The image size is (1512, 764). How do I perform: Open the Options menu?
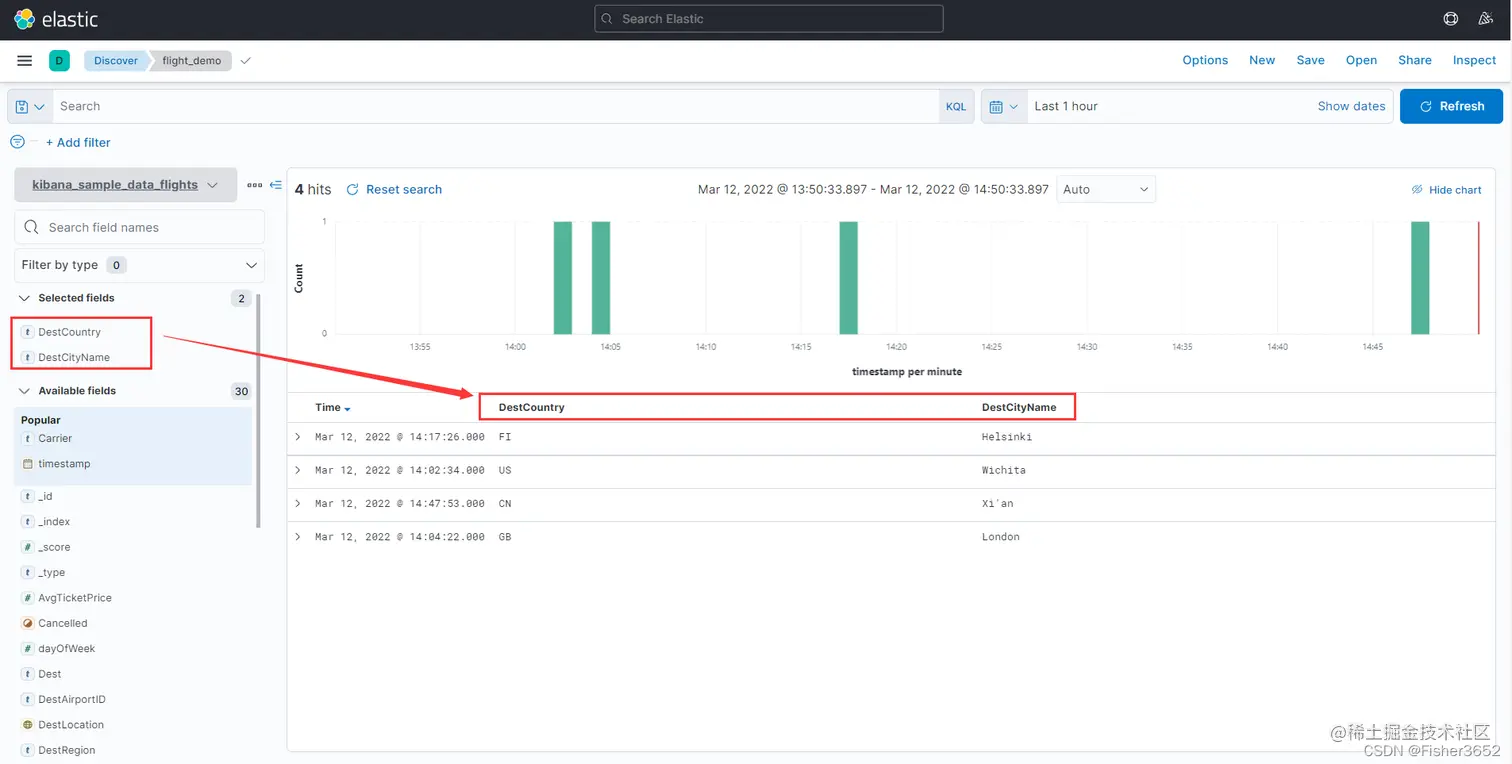pyautogui.click(x=1205, y=60)
